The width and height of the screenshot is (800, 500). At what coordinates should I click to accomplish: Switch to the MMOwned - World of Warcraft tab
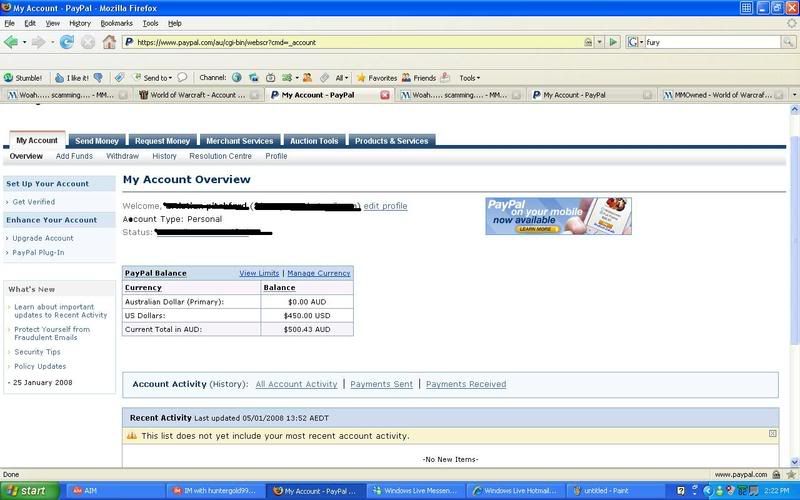point(722,95)
